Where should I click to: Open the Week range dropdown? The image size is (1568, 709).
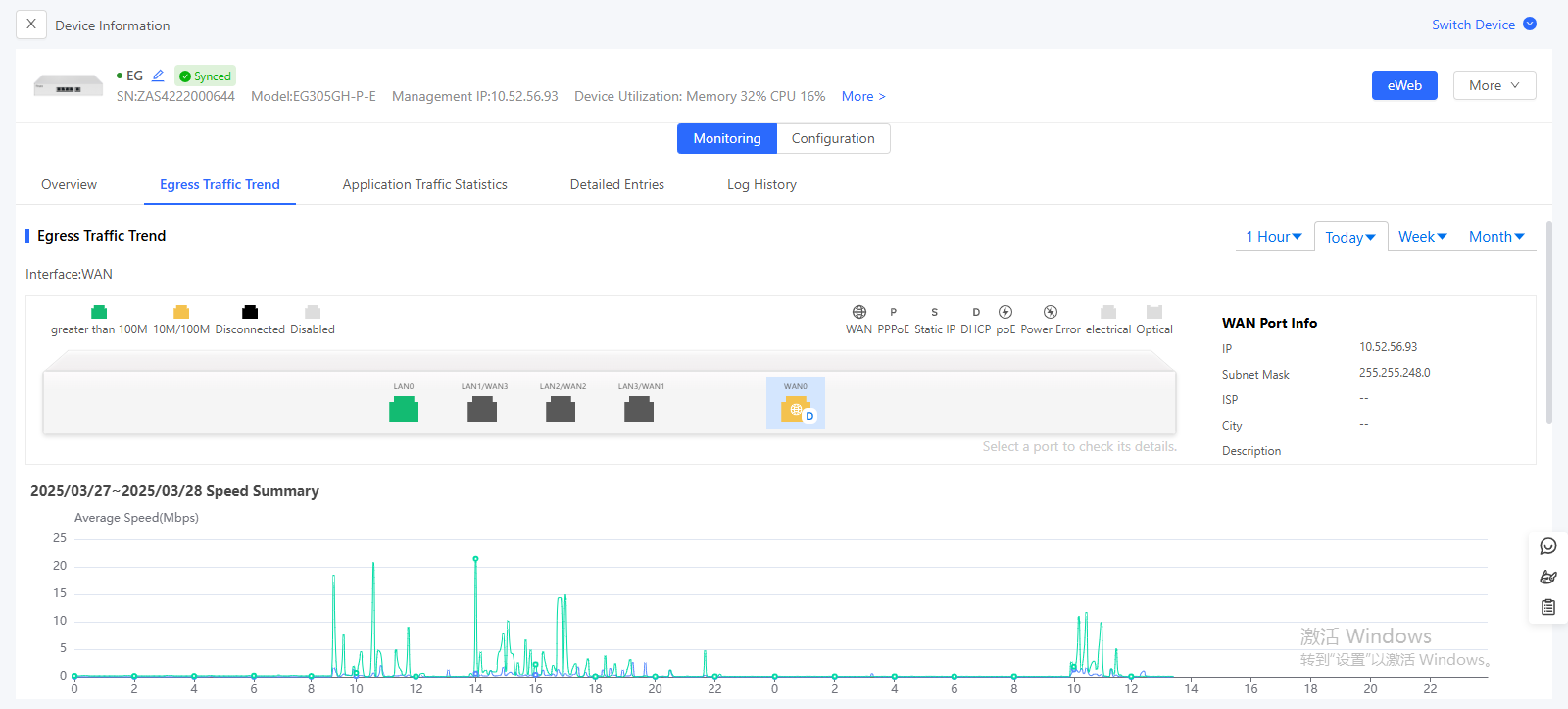1422,237
